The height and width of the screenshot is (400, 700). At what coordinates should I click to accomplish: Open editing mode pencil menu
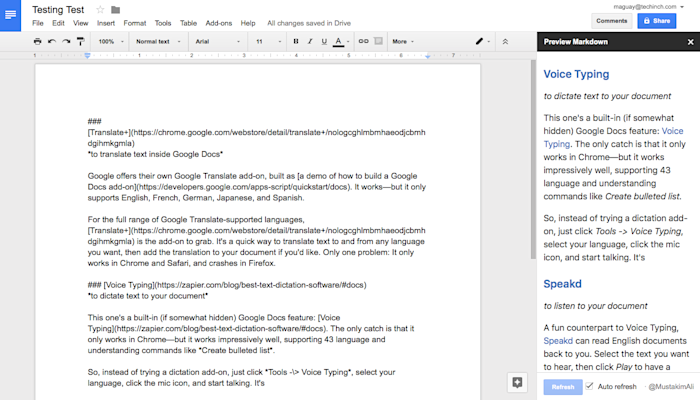[482, 42]
